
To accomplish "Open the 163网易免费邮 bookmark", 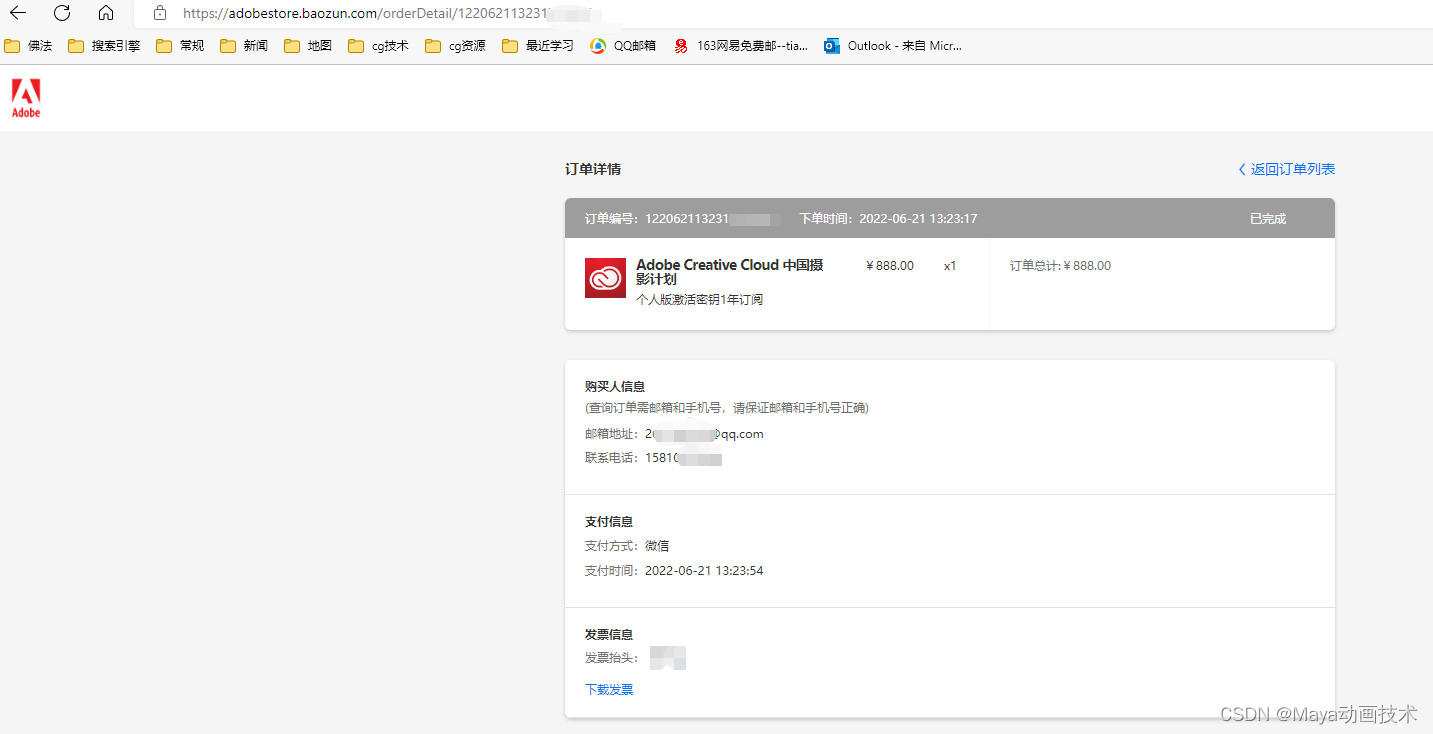I will point(741,46).
